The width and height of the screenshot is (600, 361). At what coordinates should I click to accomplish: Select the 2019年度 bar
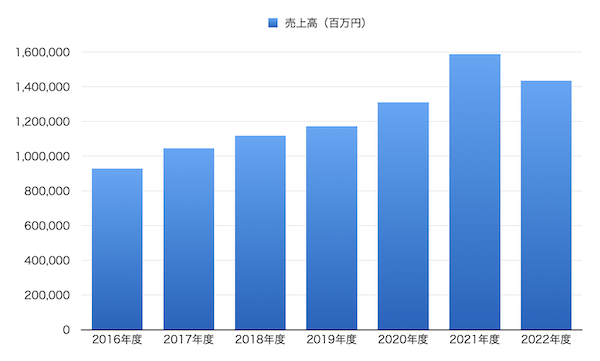(x=332, y=228)
